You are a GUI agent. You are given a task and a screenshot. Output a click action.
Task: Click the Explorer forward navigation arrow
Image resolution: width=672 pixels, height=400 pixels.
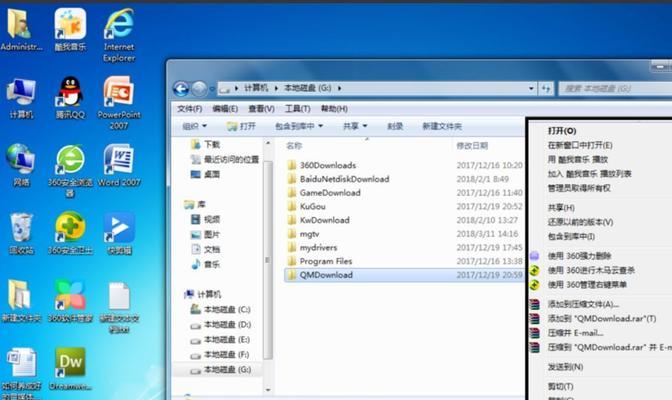pyautogui.click(x=199, y=89)
